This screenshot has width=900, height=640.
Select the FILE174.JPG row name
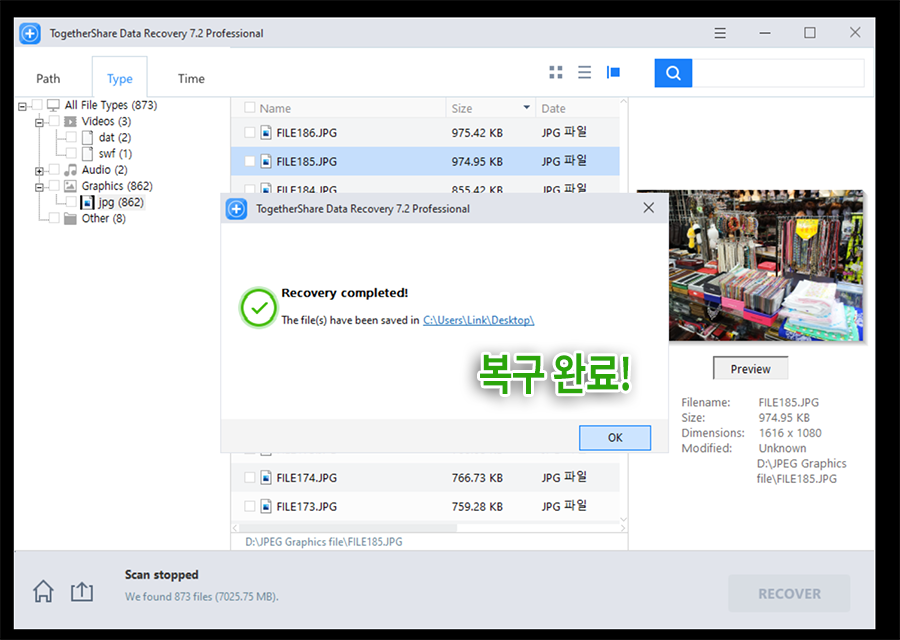tap(307, 478)
